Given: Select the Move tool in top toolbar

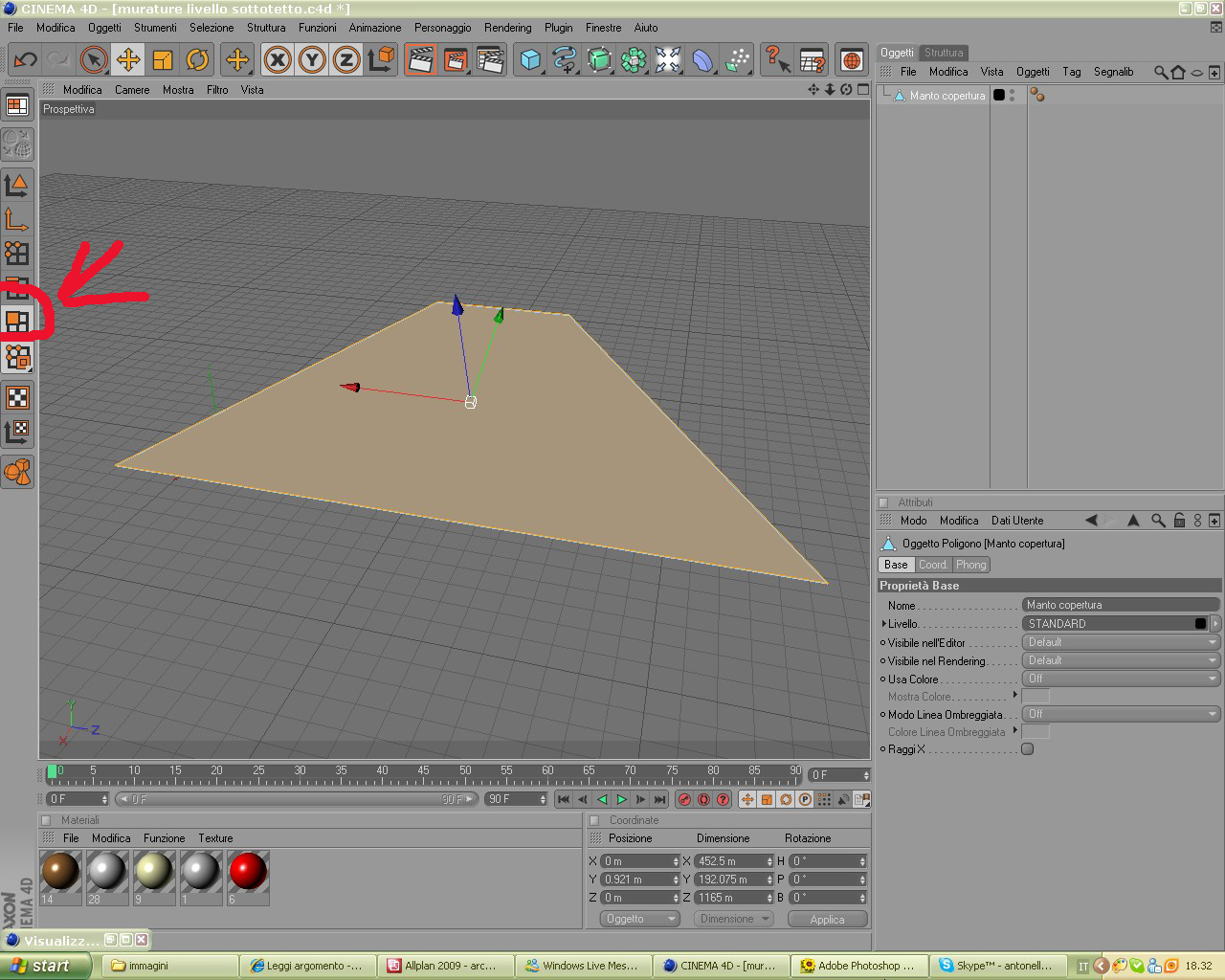Looking at the screenshot, I should pos(128,60).
